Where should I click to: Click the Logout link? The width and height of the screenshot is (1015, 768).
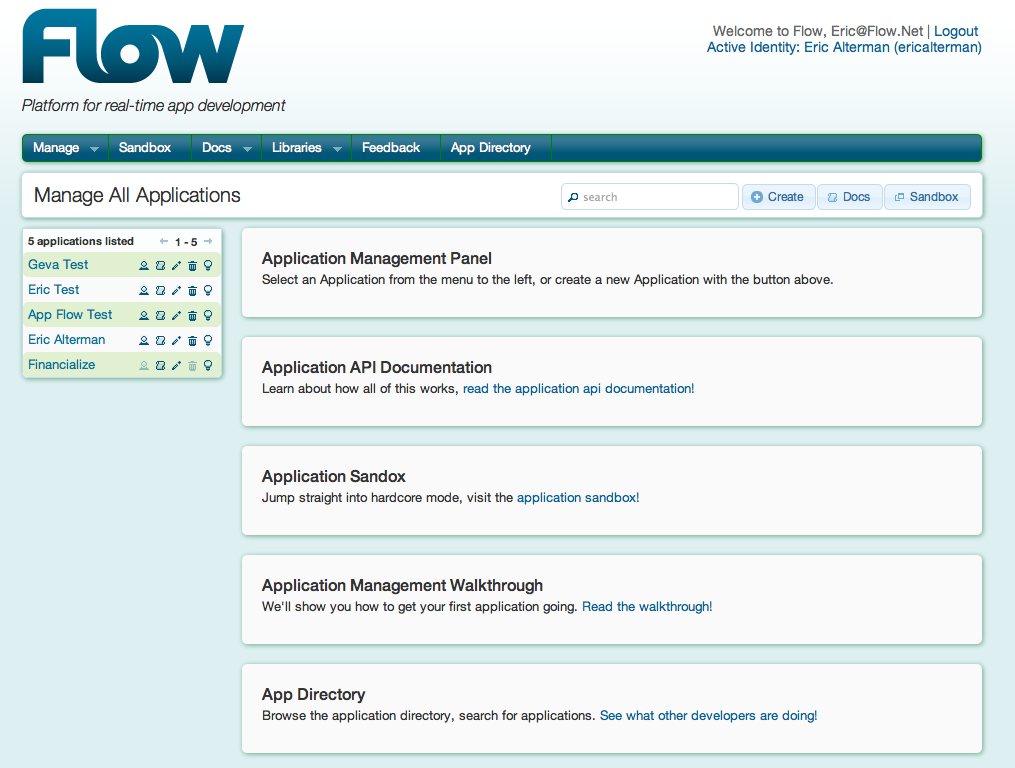955,31
